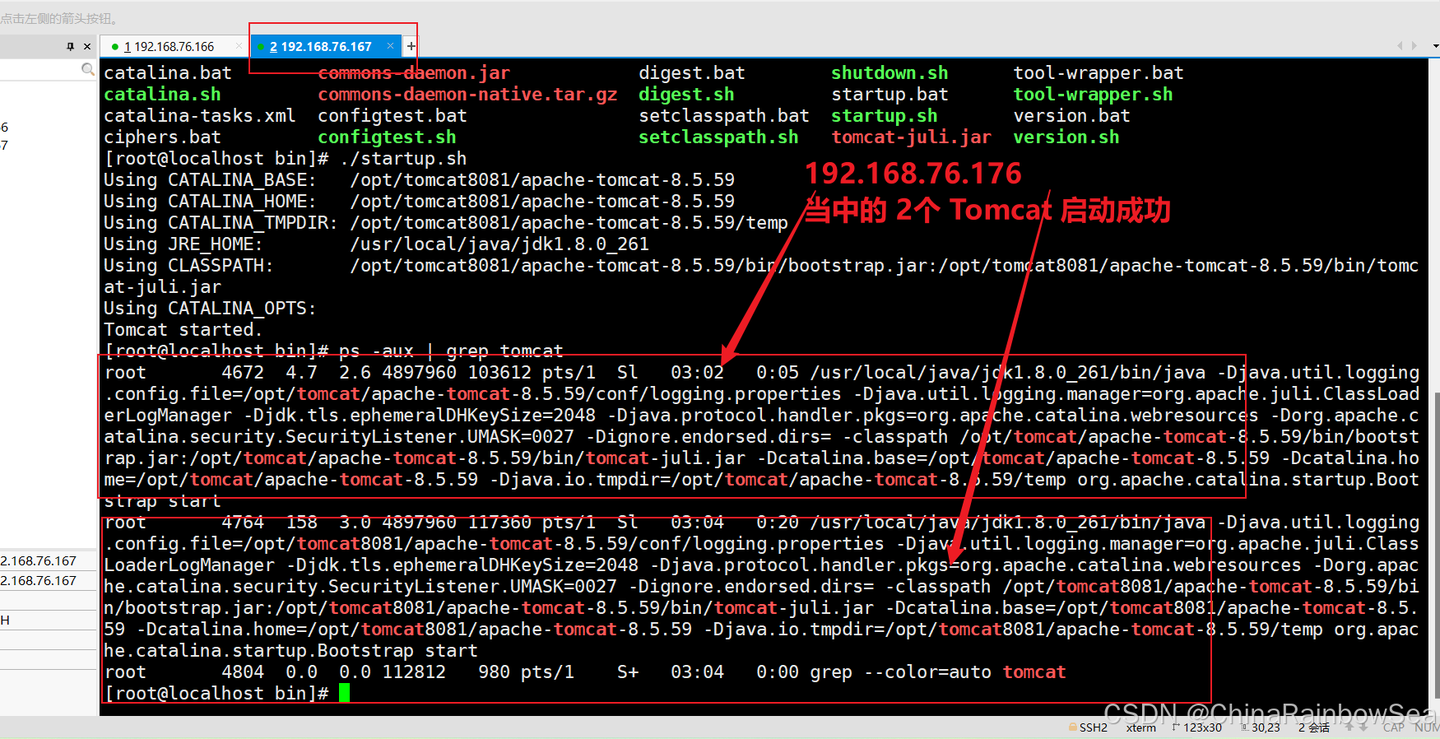This screenshot has height=739, width=1440.
Task: Click the down arrow icon in the status bar
Action: tap(1363, 727)
